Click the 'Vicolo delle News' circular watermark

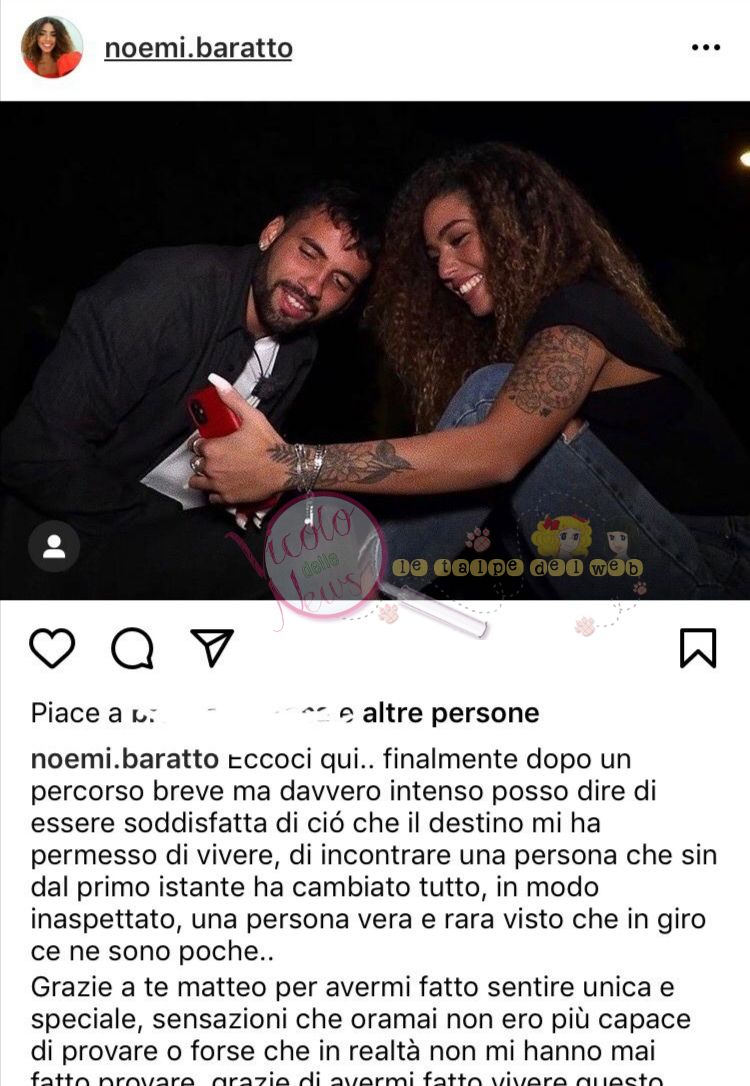(323, 555)
